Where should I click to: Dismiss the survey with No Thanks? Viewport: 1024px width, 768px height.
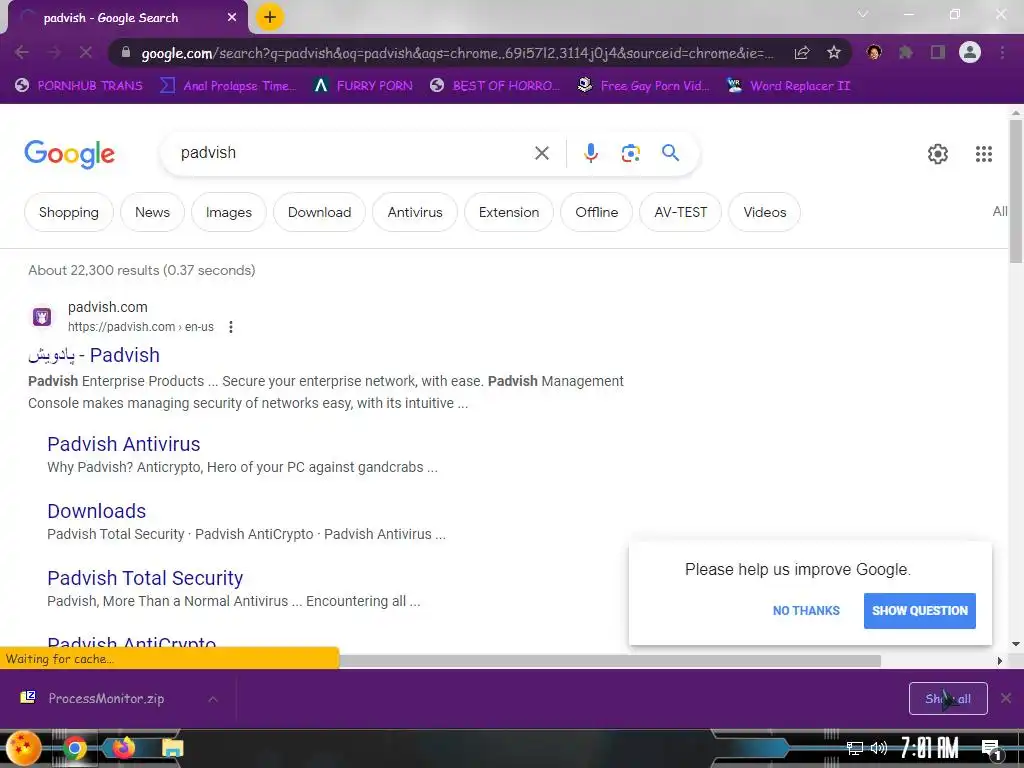coord(806,611)
